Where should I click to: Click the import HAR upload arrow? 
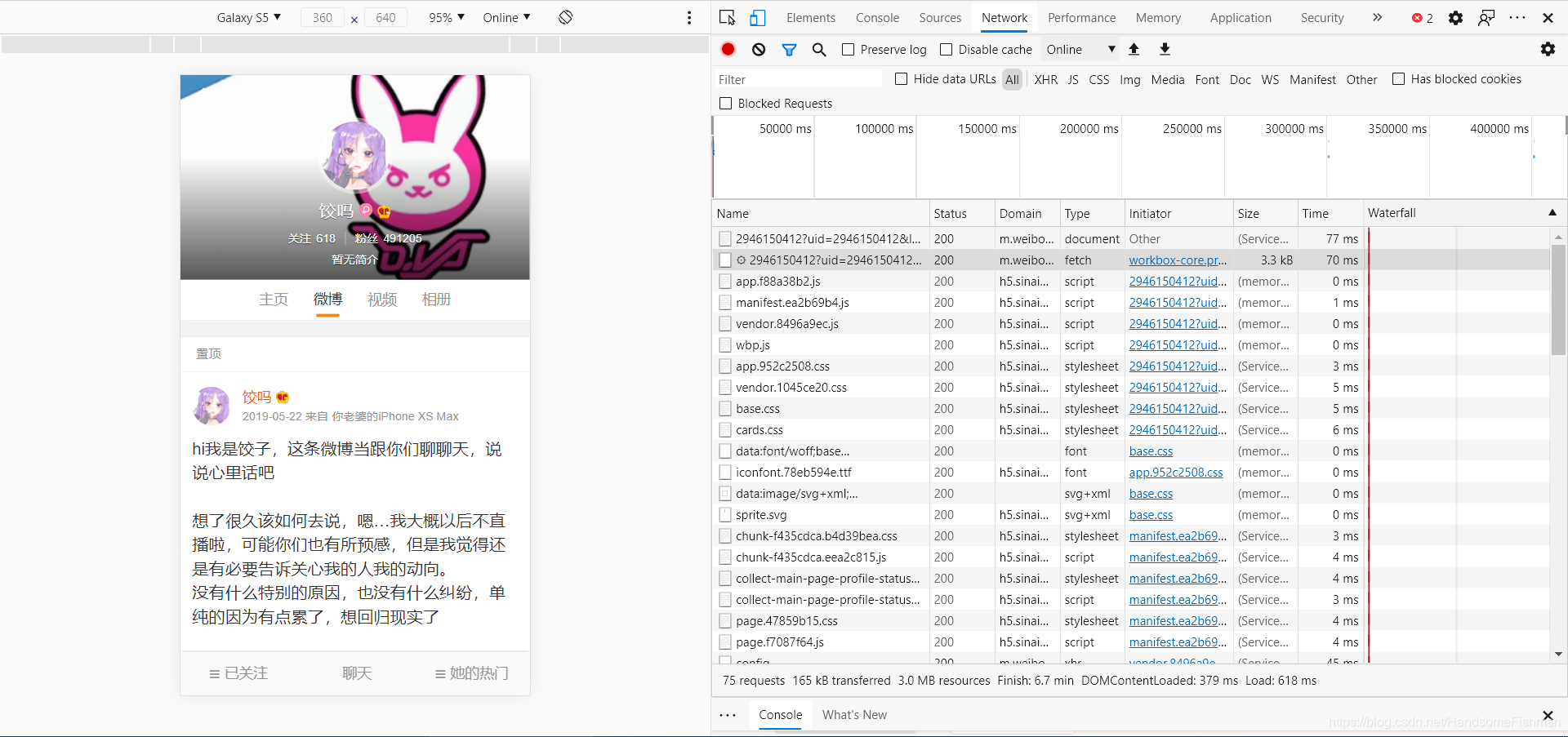pyautogui.click(x=1134, y=49)
